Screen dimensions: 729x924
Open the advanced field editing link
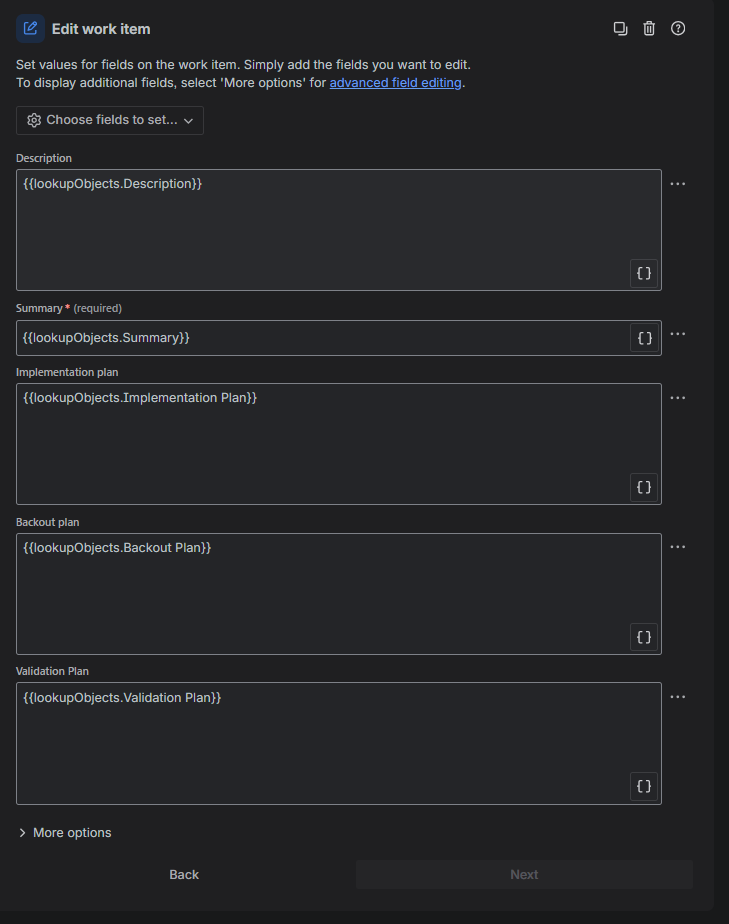coord(395,82)
